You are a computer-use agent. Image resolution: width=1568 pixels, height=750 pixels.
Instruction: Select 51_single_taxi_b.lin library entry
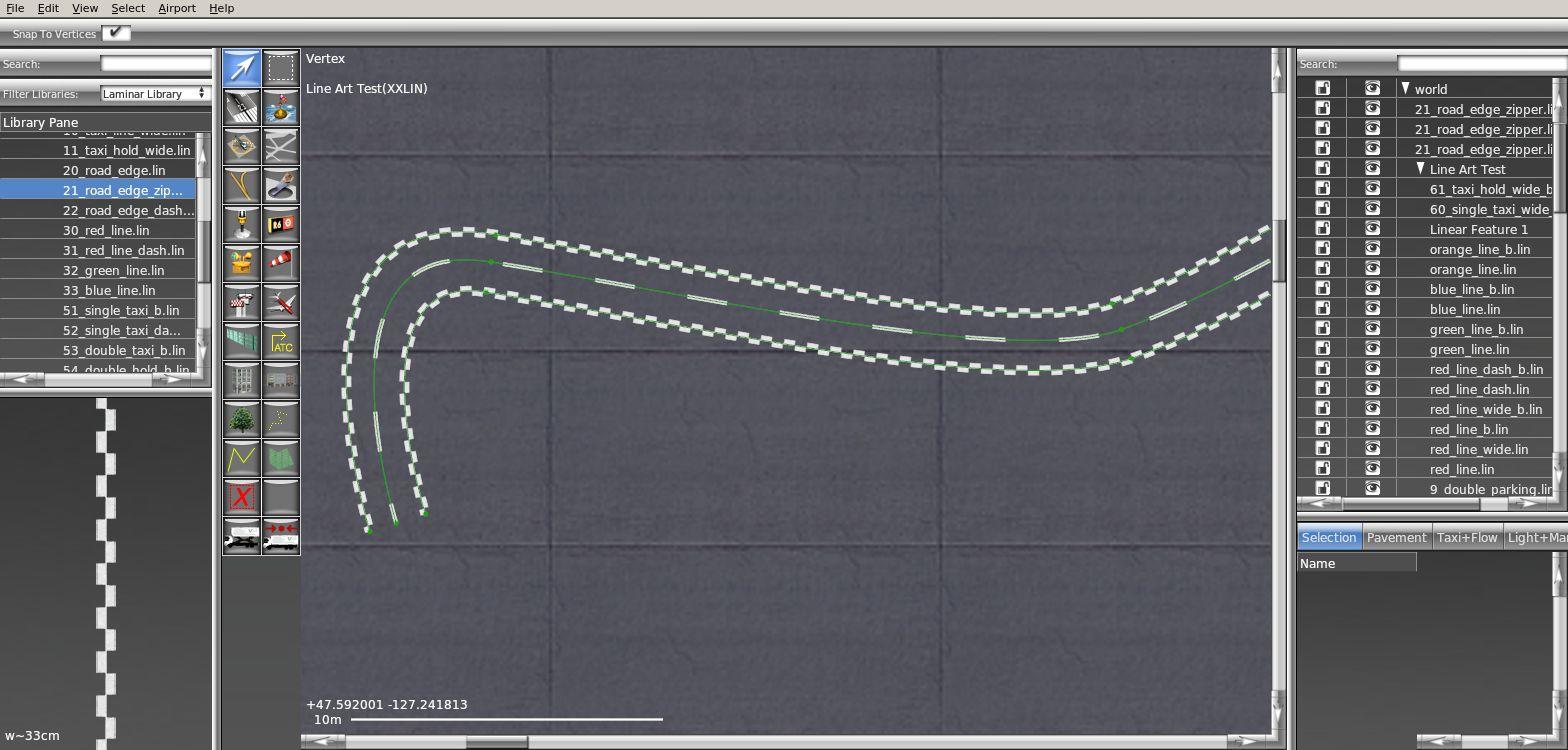pos(100,310)
